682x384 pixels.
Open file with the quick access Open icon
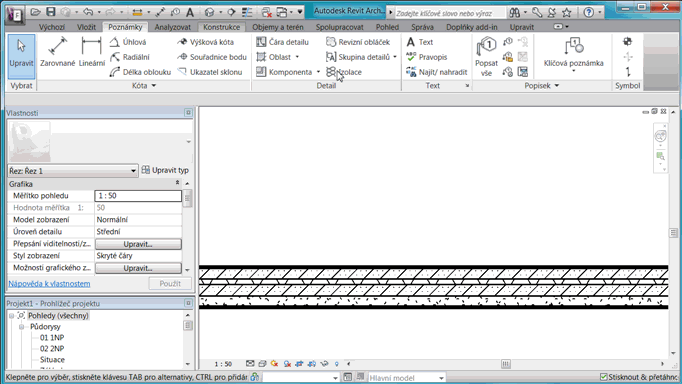(36, 12)
